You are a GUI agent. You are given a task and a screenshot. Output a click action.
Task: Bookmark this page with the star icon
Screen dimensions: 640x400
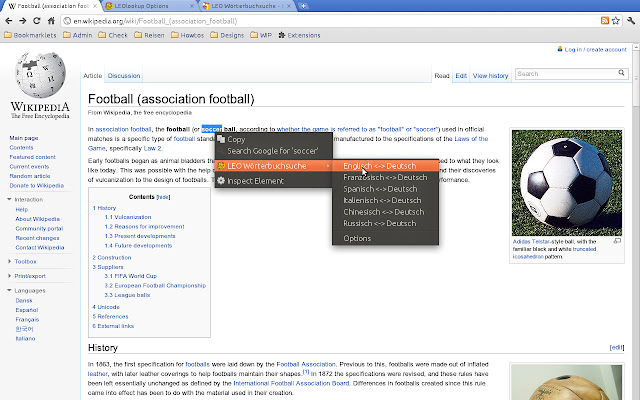click(x=616, y=21)
